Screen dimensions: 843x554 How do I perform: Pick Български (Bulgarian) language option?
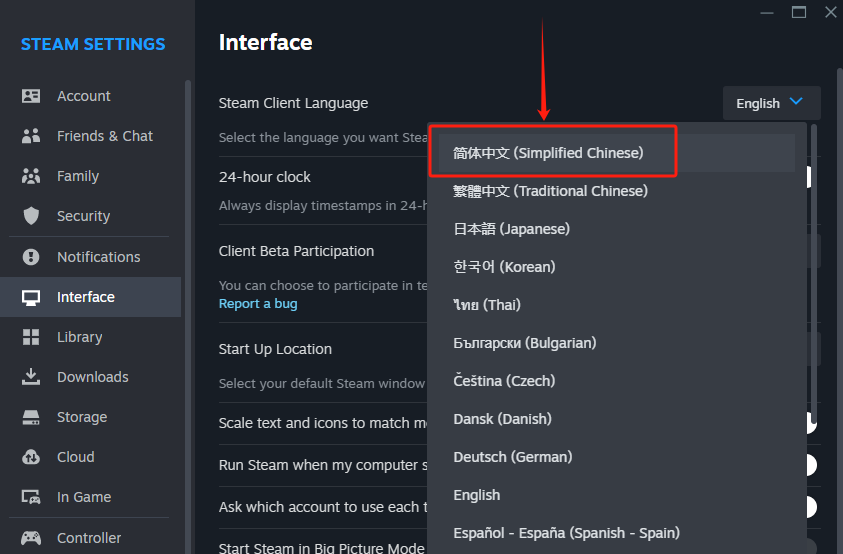(617, 343)
